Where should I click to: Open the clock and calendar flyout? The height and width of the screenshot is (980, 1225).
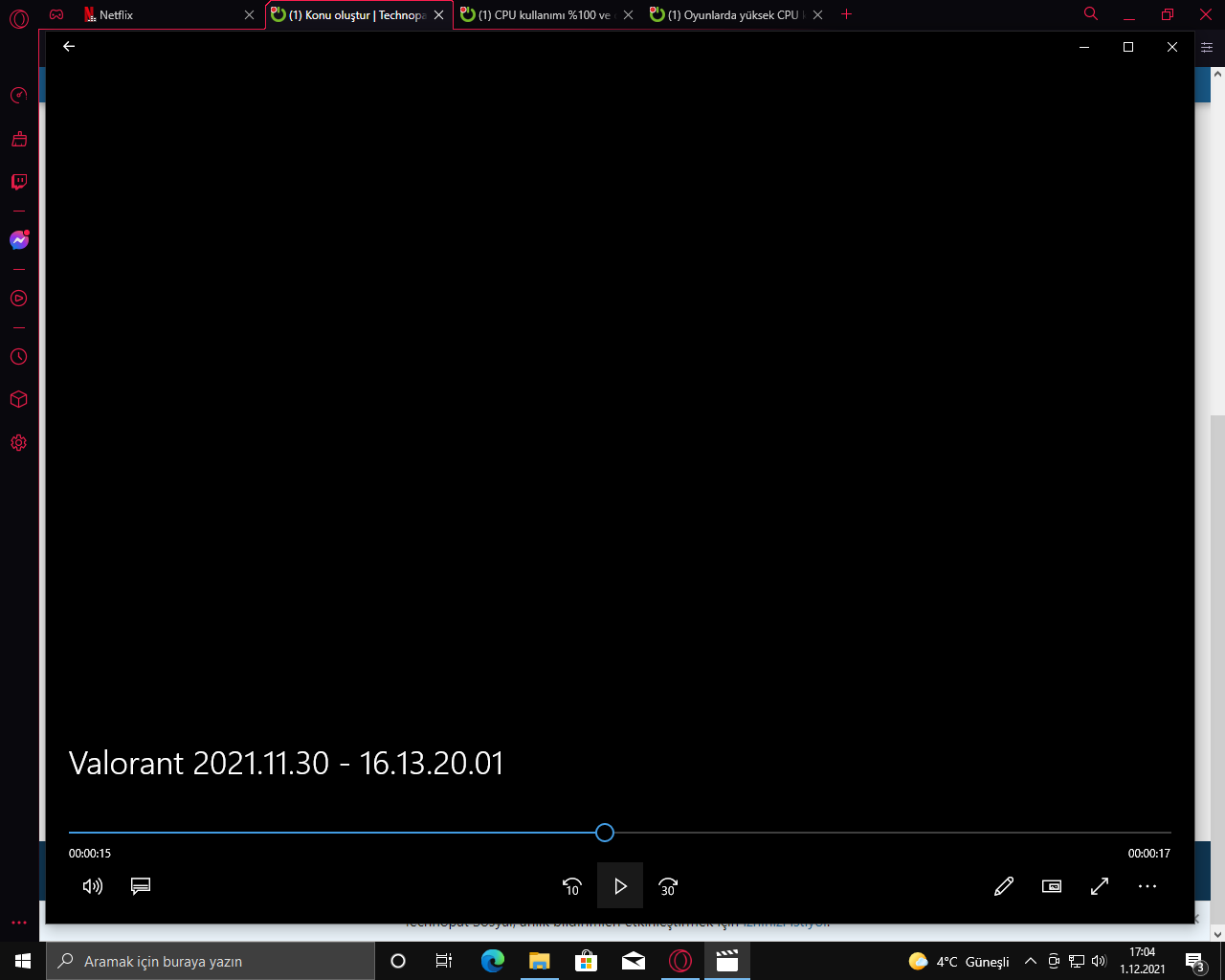click(1143, 961)
